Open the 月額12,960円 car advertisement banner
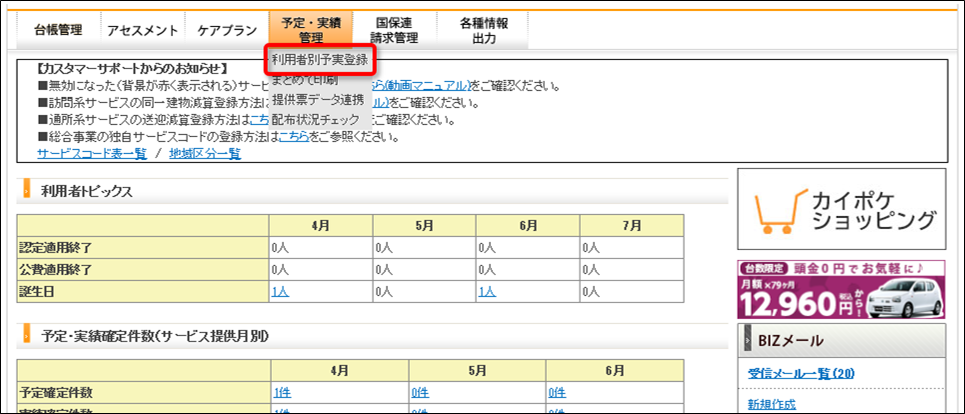Image resolution: width=965 pixels, height=414 pixels. click(x=841, y=290)
